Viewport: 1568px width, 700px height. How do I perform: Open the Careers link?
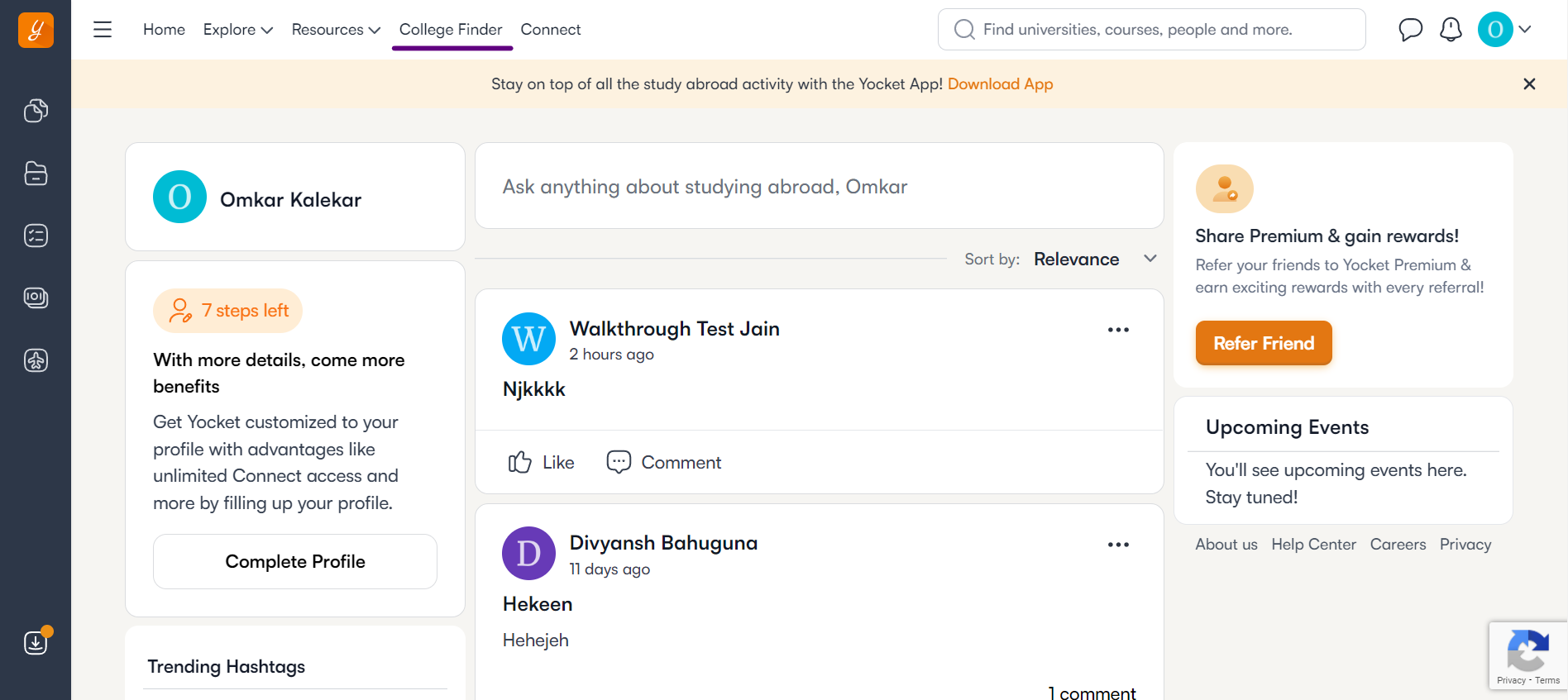pyautogui.click(x=1398, y=545)
